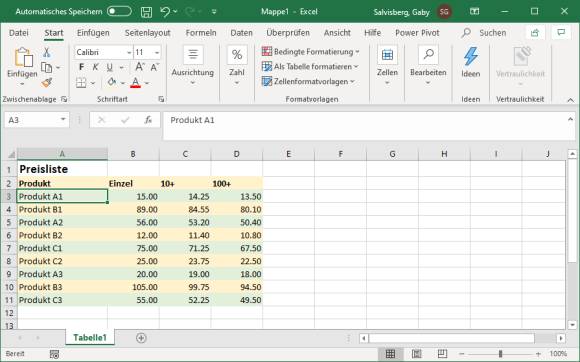Click the add new sheet plus icon

coord(141,338)
